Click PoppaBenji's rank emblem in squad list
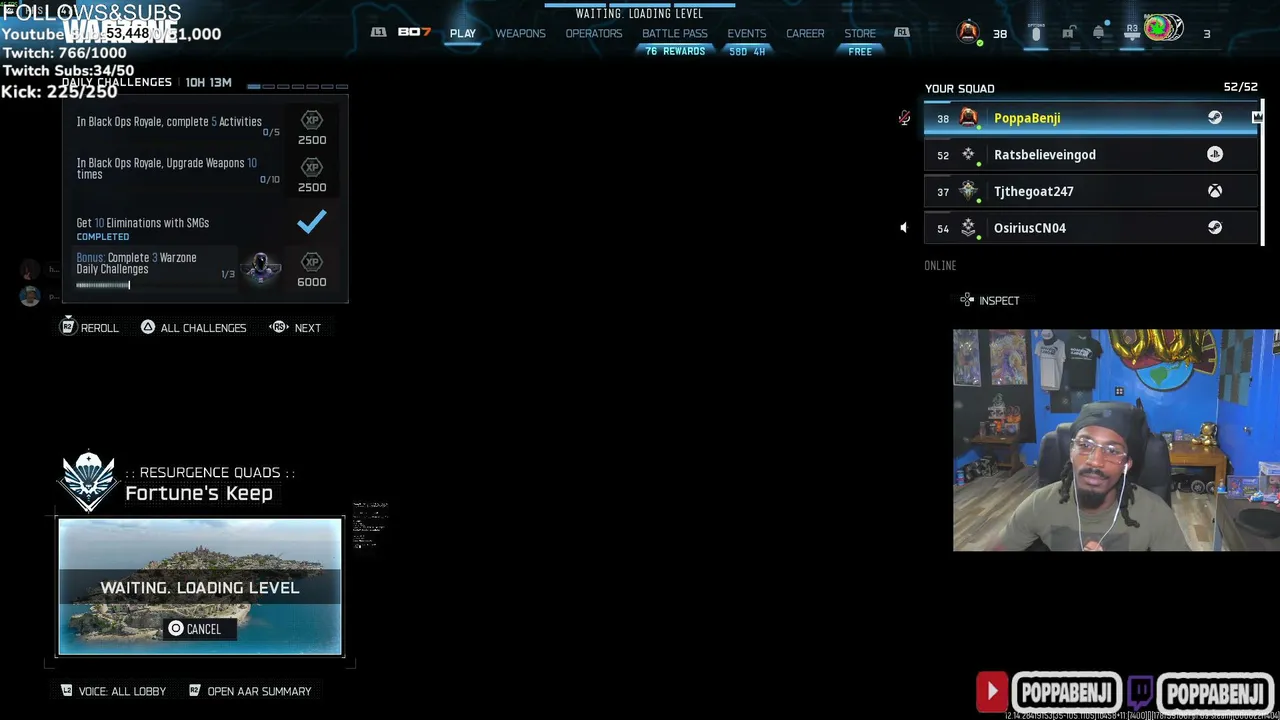The width and height of the screenshot is (1280, 720). [968, 117]
